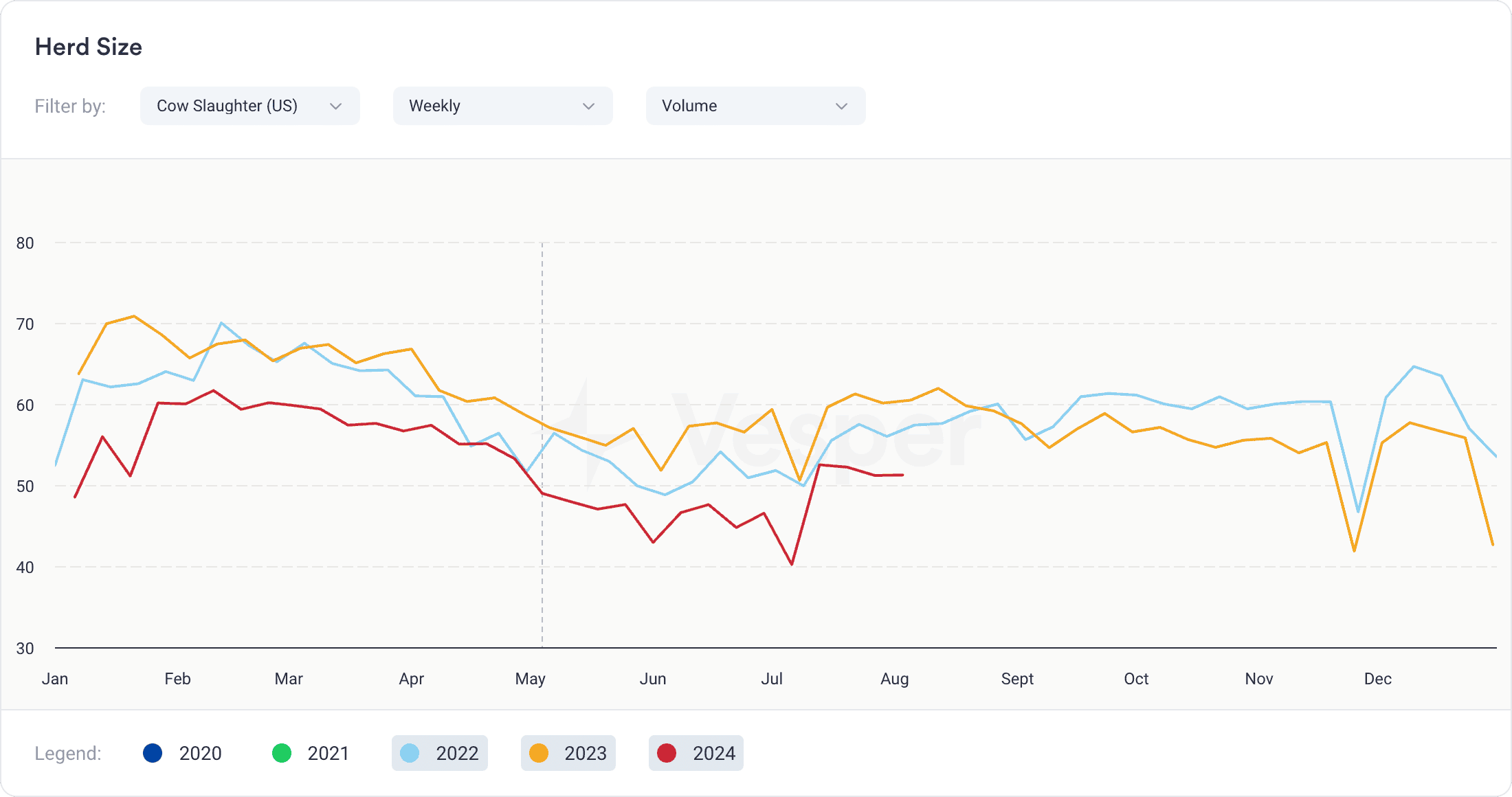This screenshot has width=1512, height=797.
Task: Open the Weekly frequency dropdown
Action: click(x=502, y=106)
